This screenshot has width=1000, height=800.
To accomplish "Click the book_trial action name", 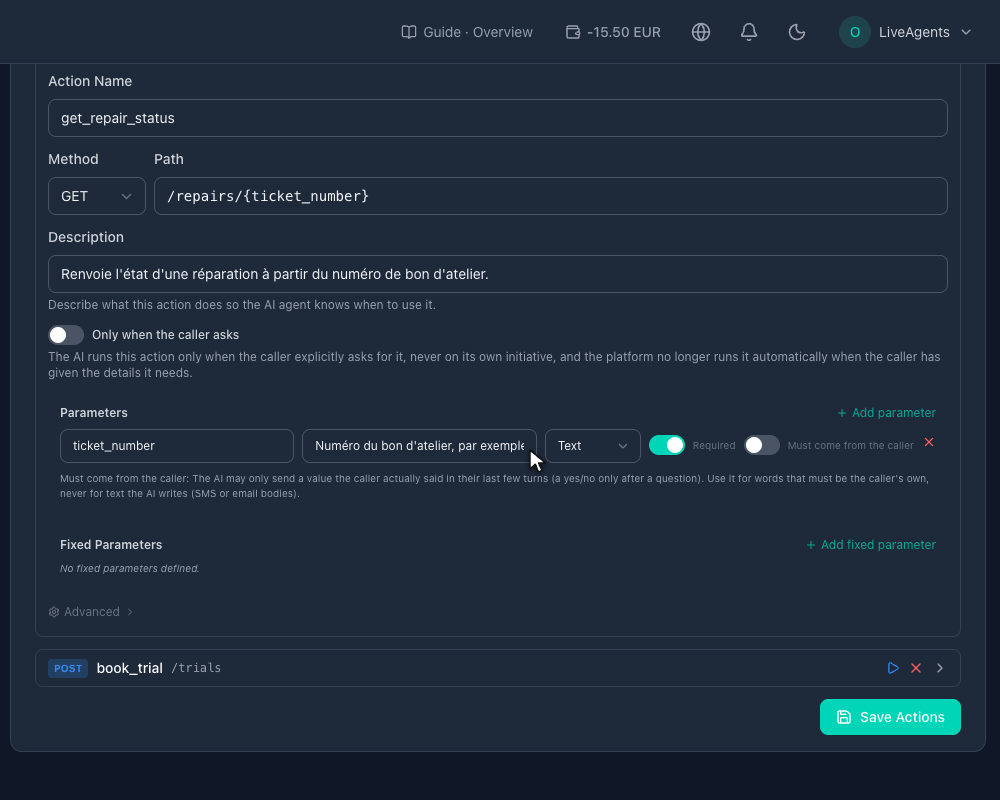I will (x=129, y=668).
